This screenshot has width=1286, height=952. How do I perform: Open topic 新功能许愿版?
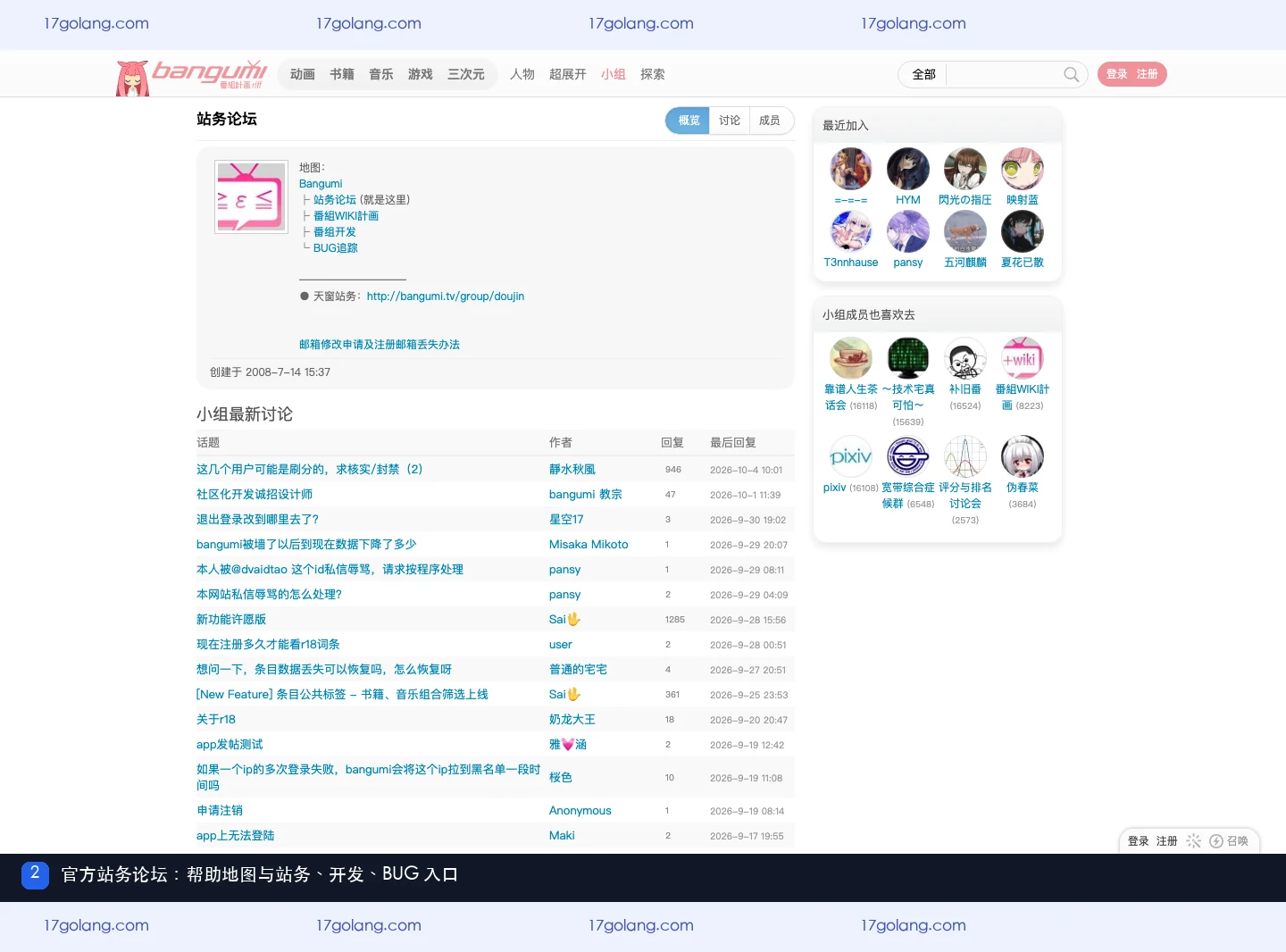(x=231, y=620)
